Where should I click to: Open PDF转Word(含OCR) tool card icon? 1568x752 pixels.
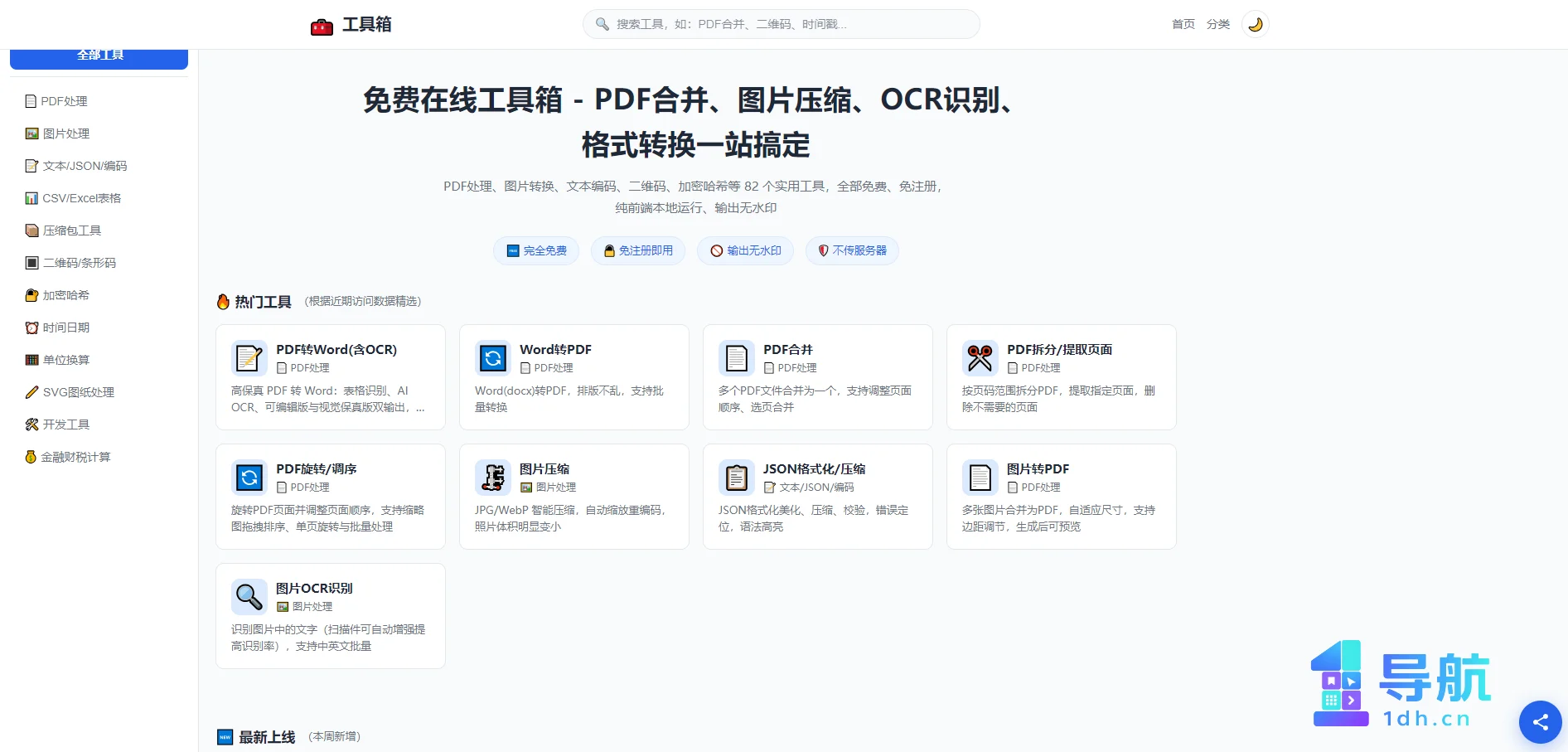point(249,358)
